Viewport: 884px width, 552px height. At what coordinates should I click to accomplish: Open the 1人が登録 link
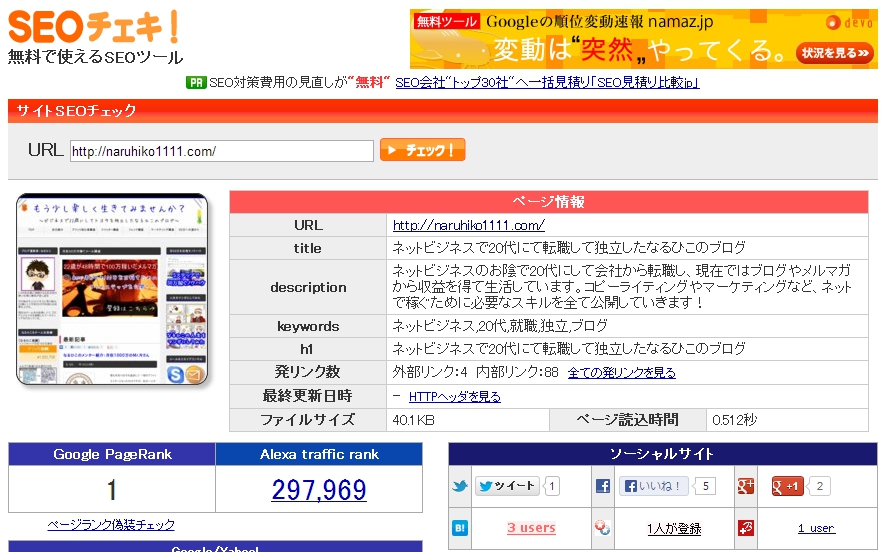(674, 528)
